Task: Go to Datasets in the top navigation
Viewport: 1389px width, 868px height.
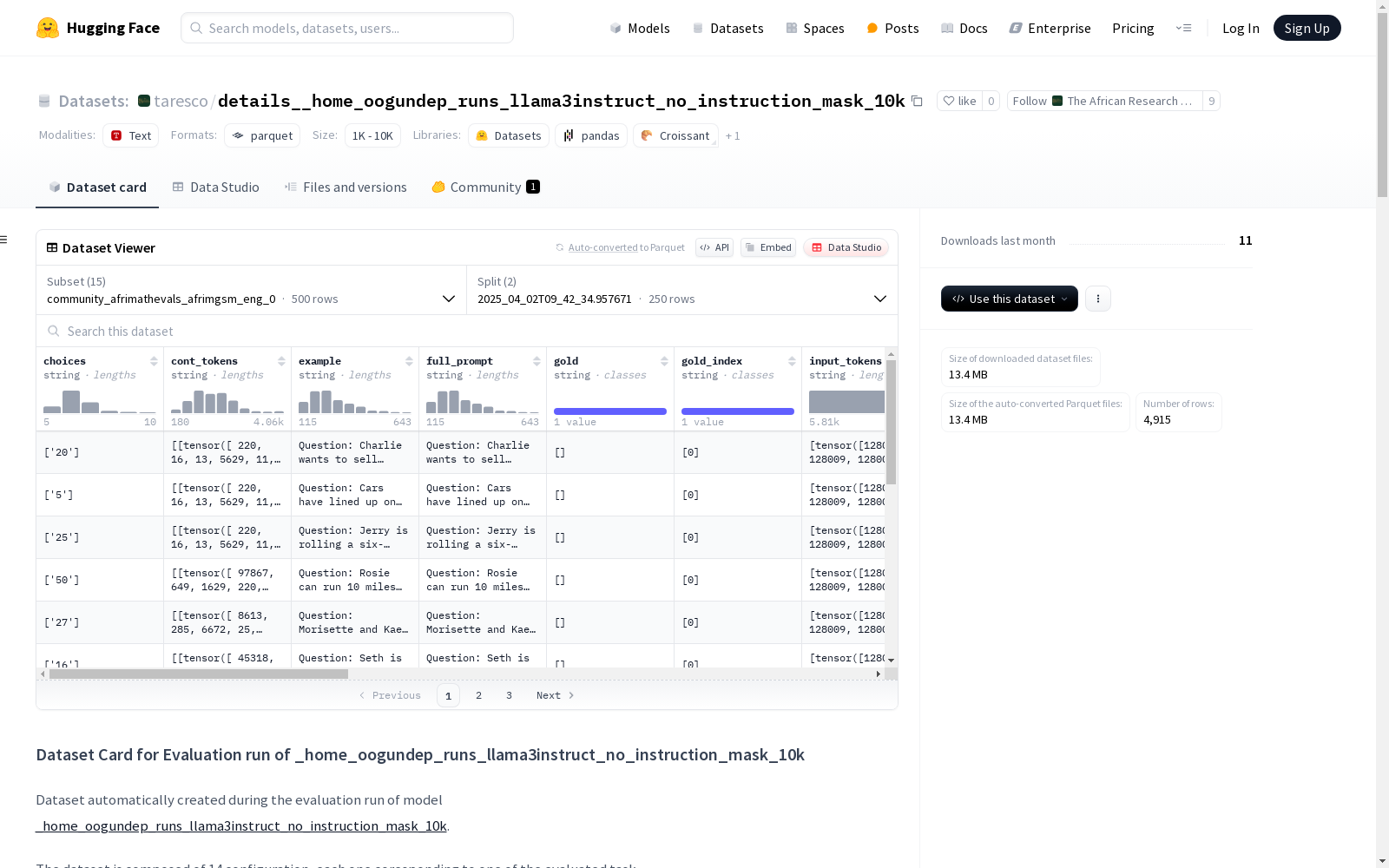Action: 727,28
